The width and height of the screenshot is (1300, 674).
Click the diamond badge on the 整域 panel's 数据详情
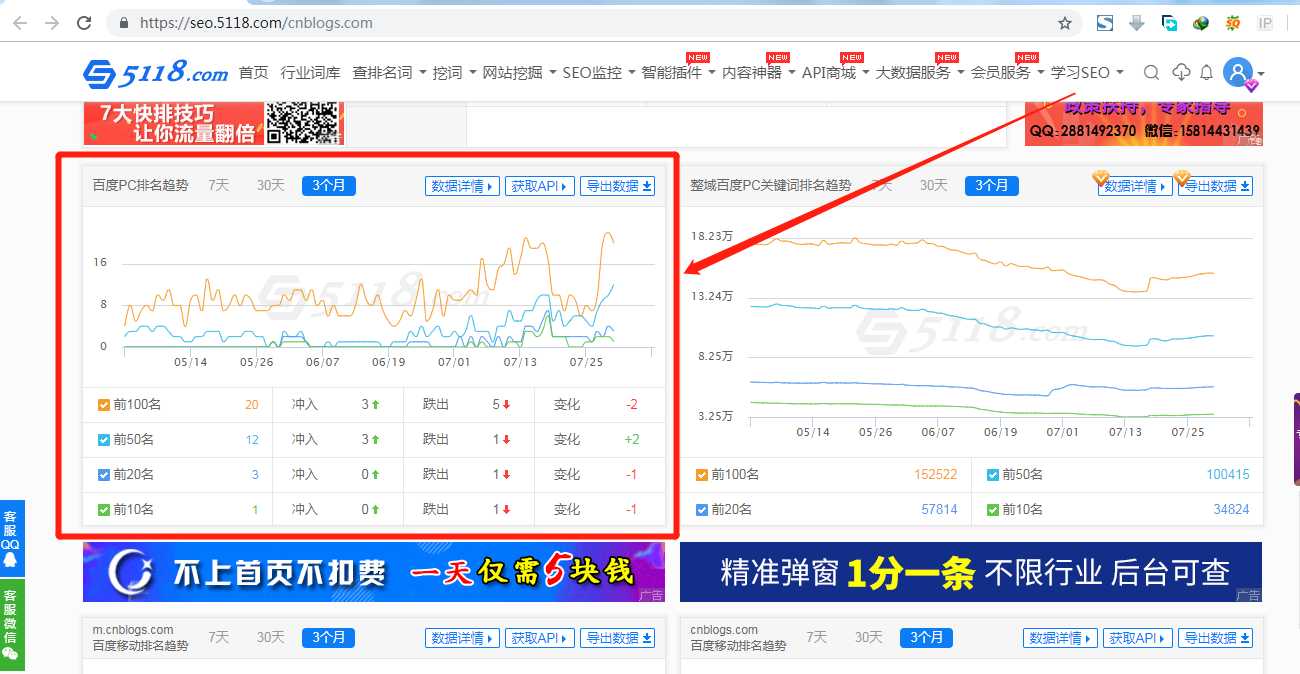click(x=1101, y=178)
